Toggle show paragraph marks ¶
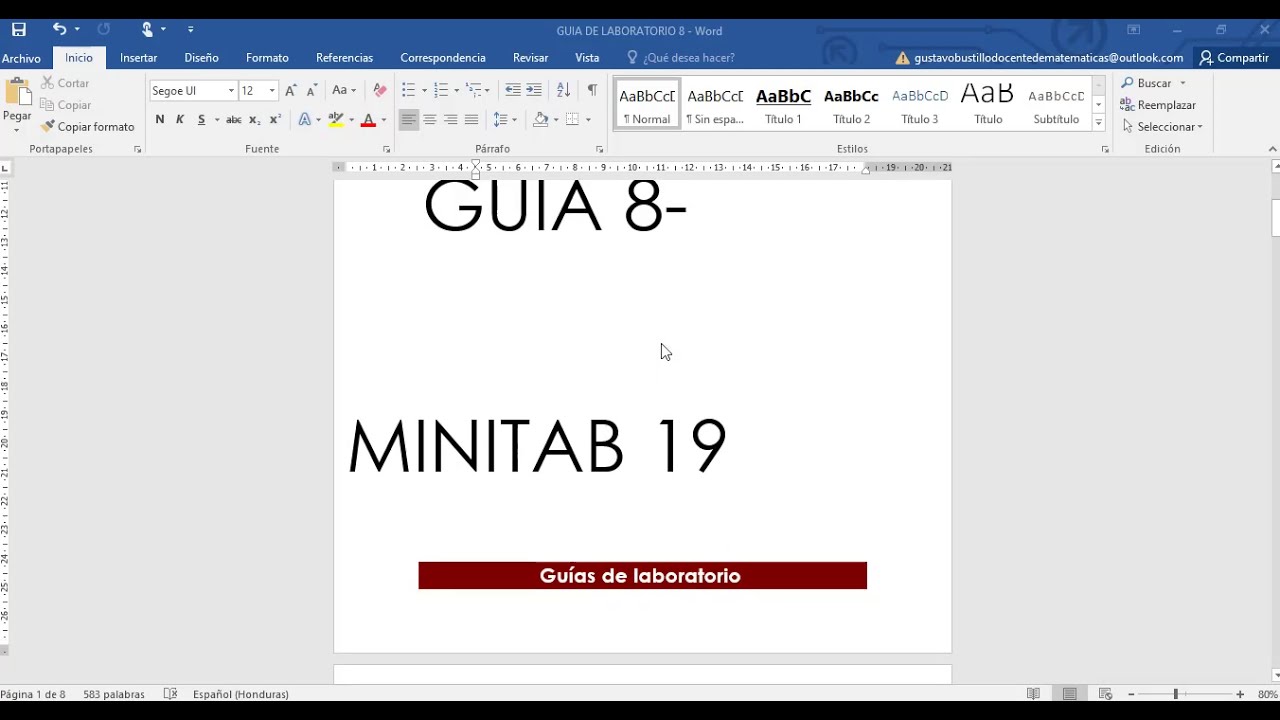The width and height of the screenshot is (1280, 720). point(592,91)
